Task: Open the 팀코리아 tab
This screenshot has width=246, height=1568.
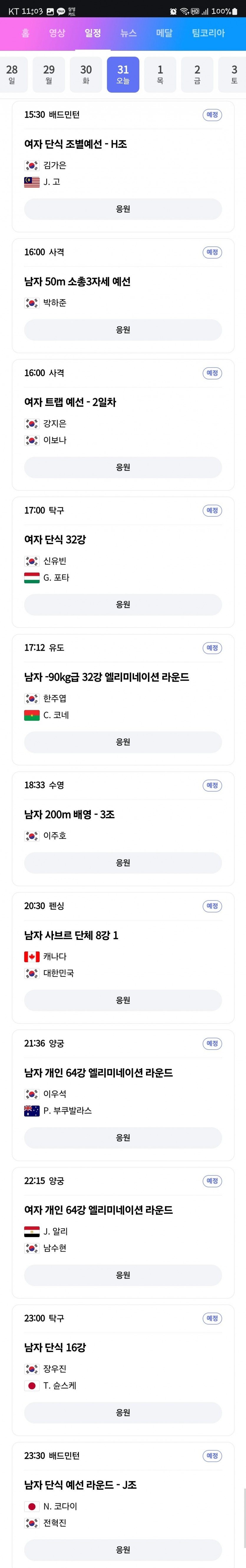Action: (208, 33)
